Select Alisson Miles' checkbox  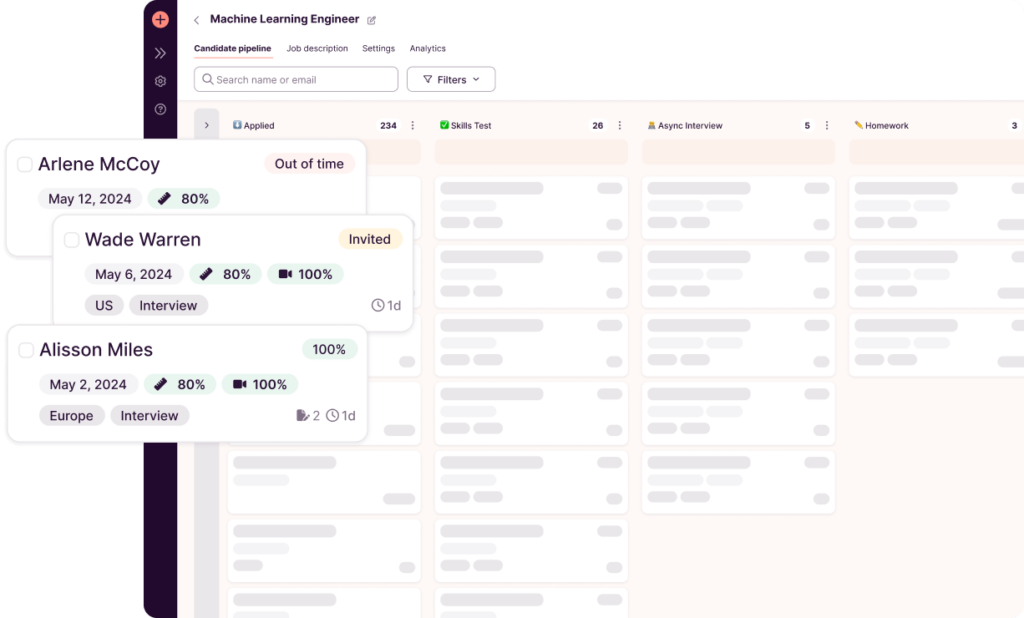pos(25,349)
